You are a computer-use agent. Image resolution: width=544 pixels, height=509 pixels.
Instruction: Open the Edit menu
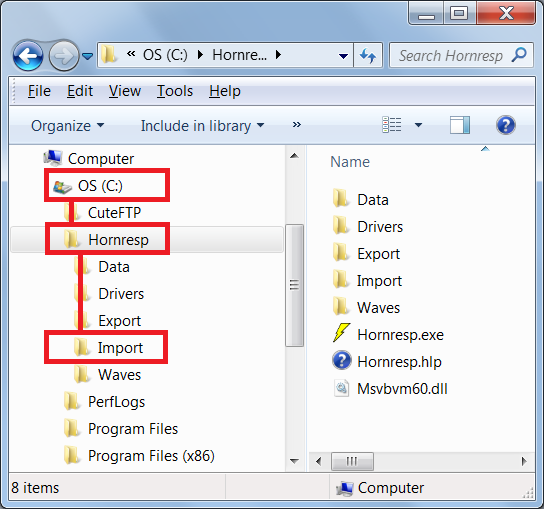(x=80, y=91)
